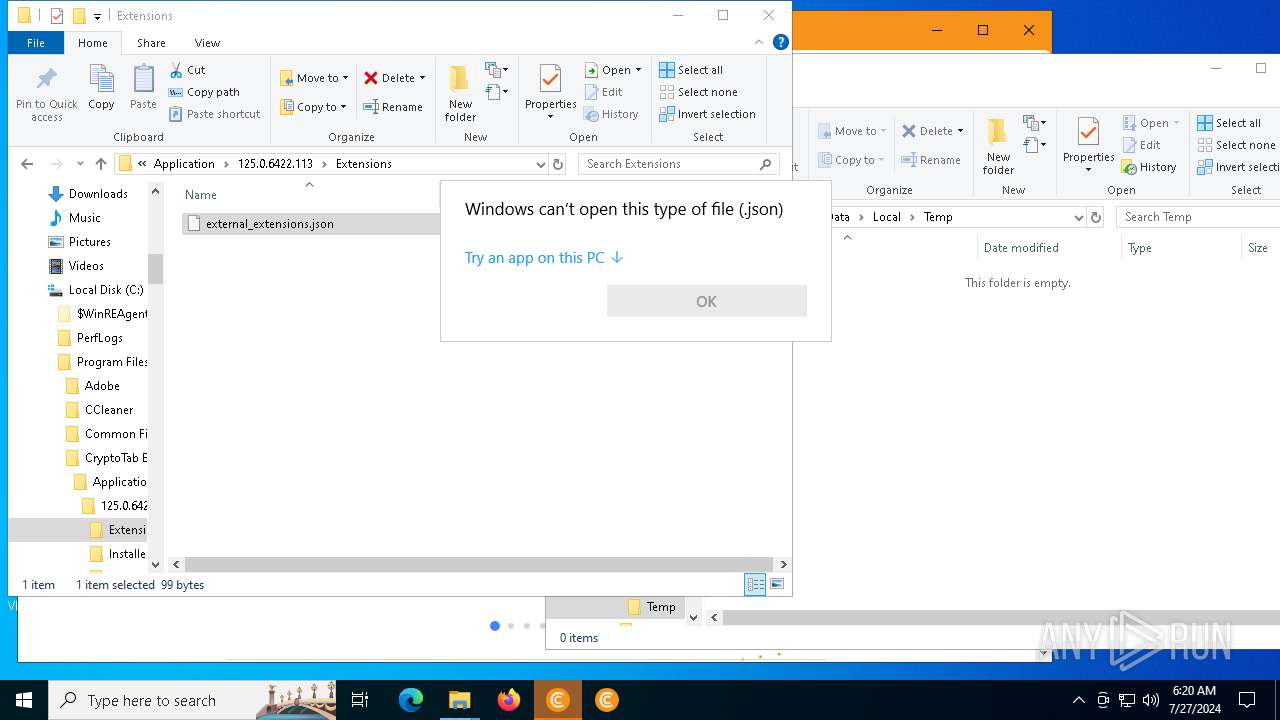Open Firefox from taskbar
Image resolution: width=1280 pixels, height=720 pixels.
point(509,700)
